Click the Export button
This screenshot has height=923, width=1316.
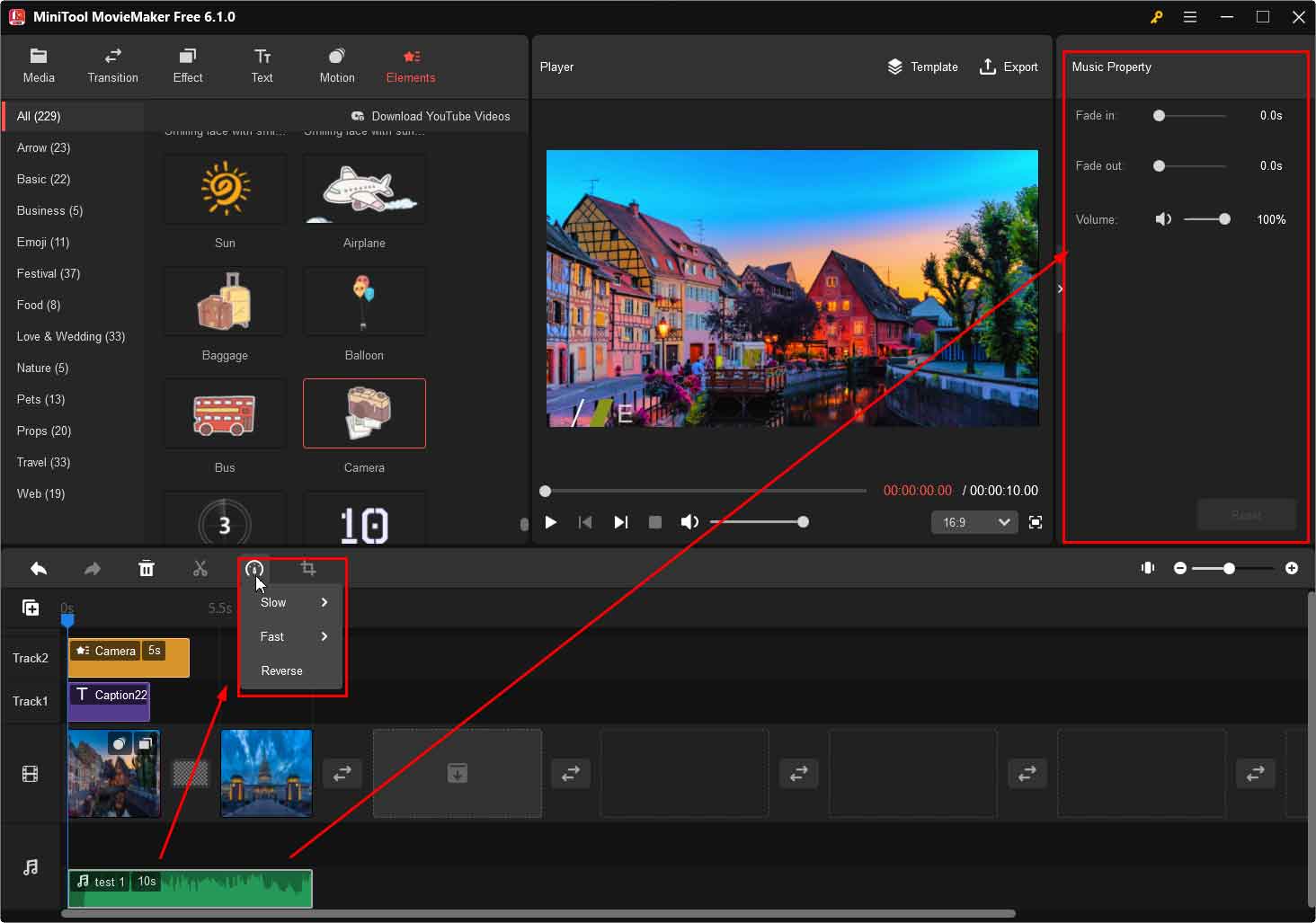click(x=1009, y=67)
